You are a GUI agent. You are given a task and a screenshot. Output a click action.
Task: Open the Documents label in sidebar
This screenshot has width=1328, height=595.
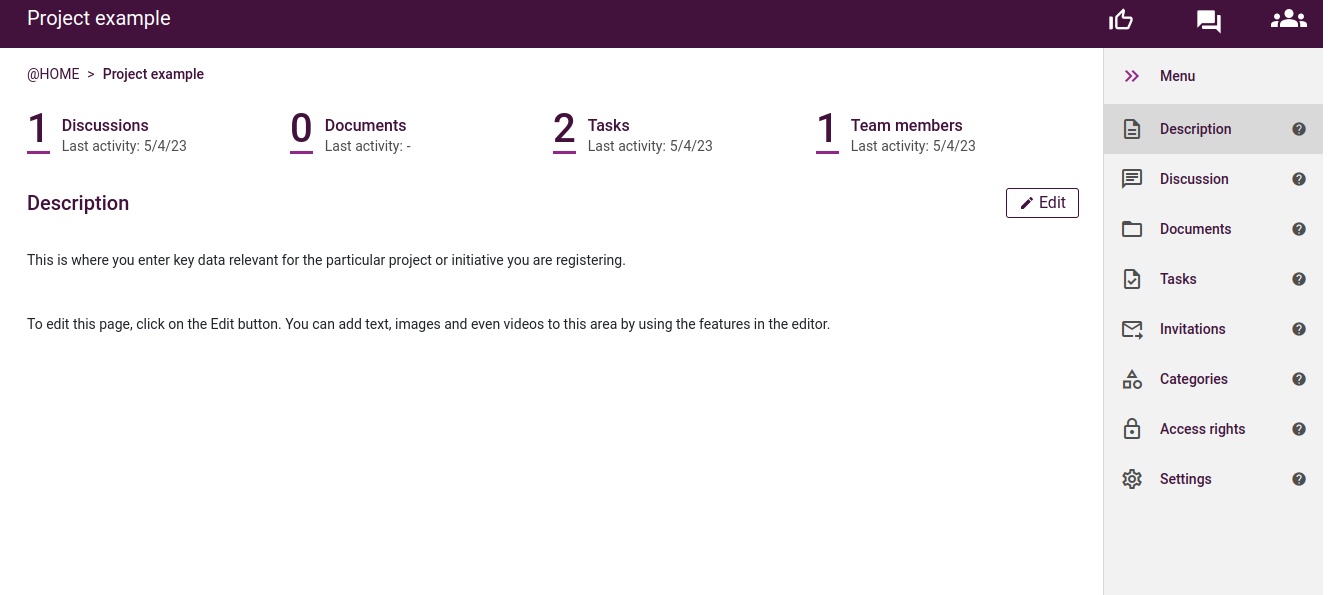(x=1195, y=229)
